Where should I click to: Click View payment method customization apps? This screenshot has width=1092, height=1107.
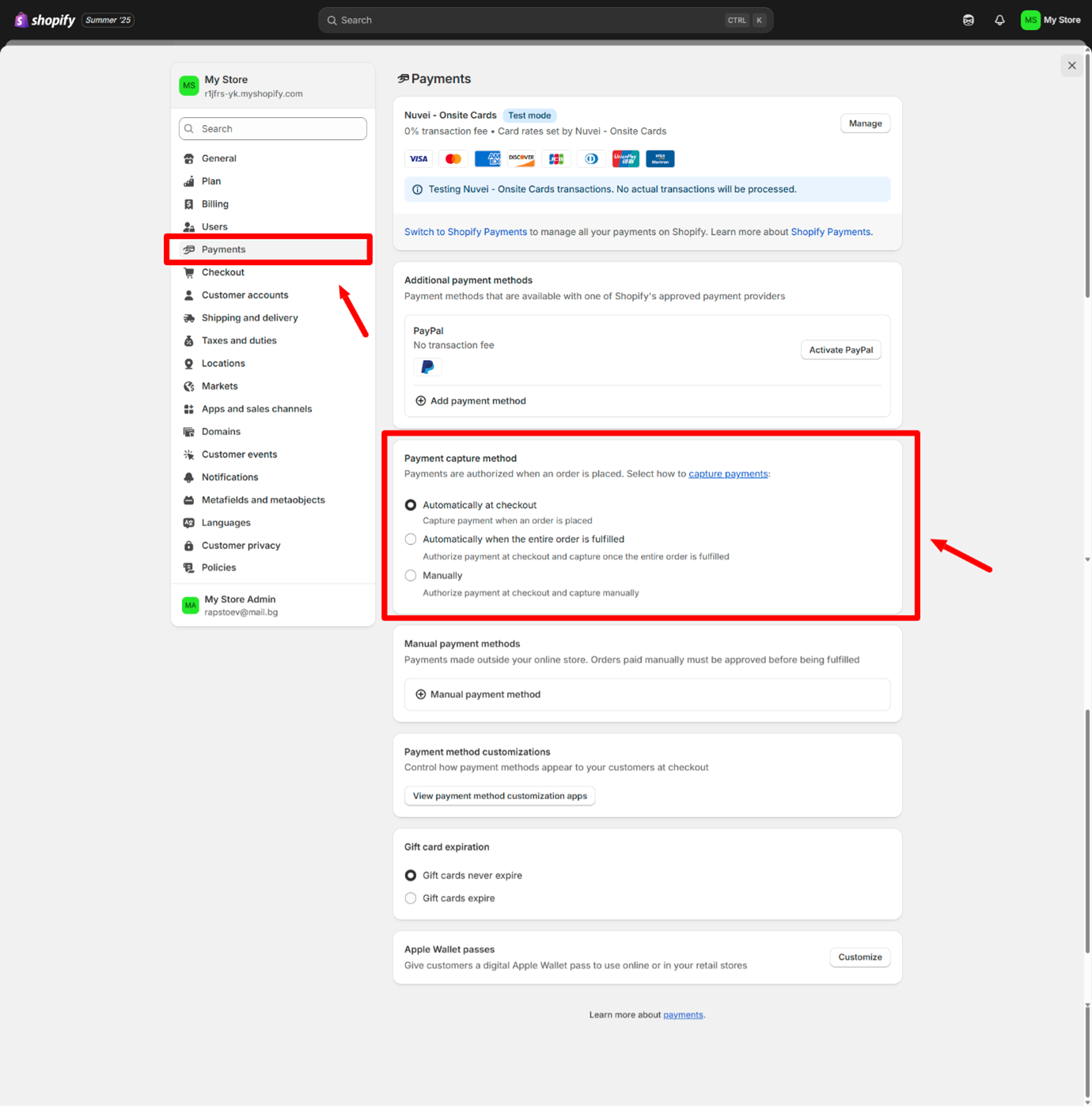point(499,796)
